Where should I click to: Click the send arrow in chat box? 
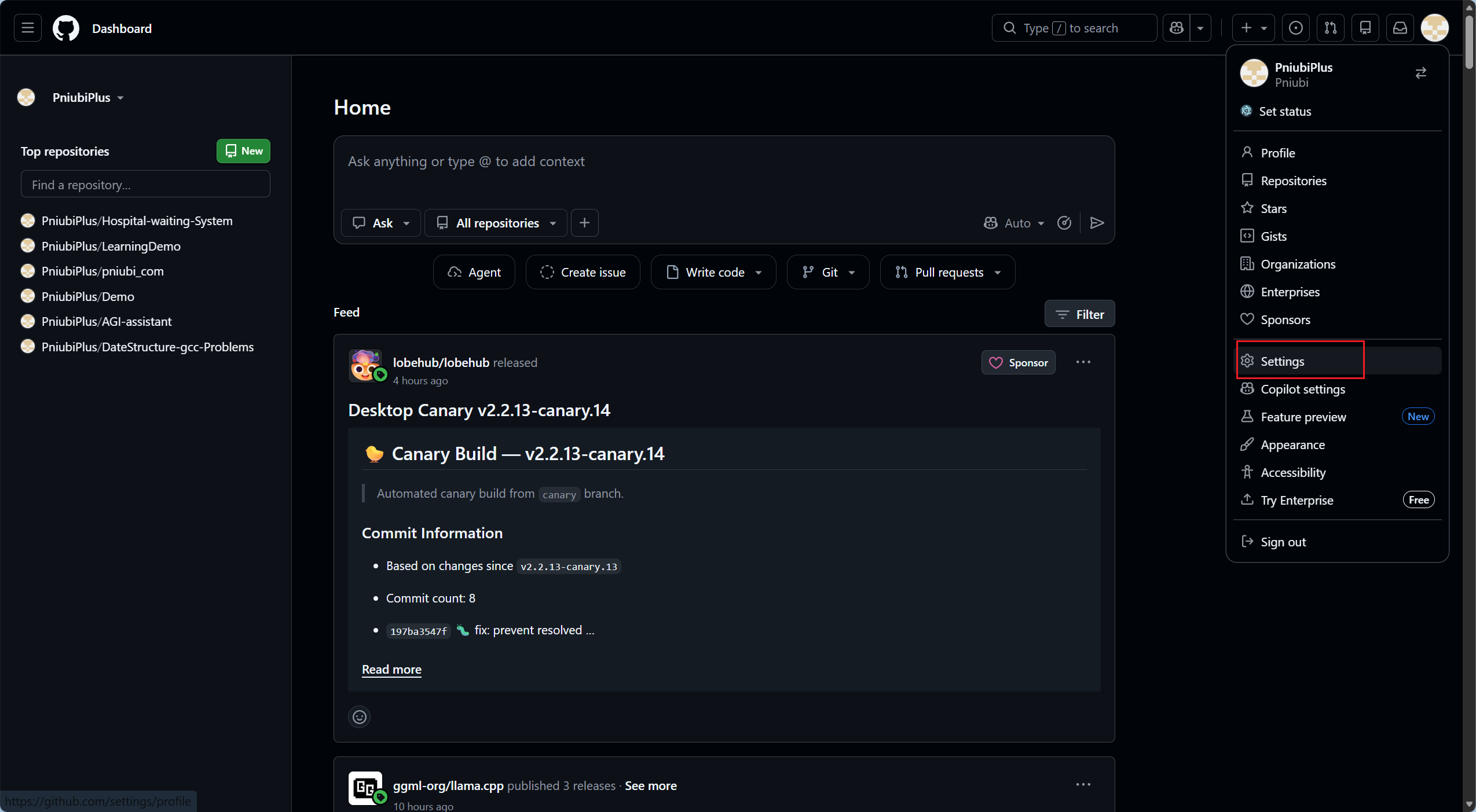pos(1097,223)
